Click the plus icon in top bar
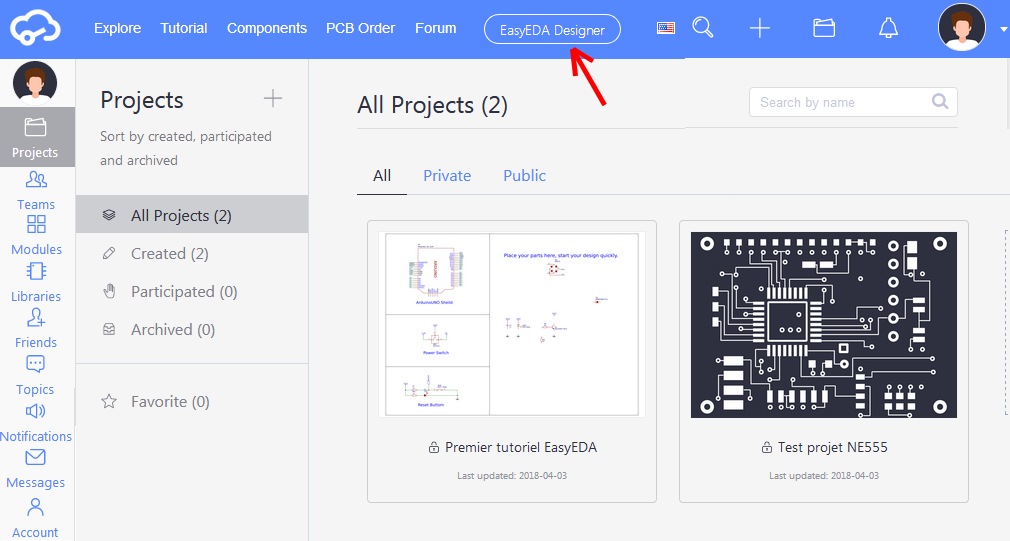 759,28
